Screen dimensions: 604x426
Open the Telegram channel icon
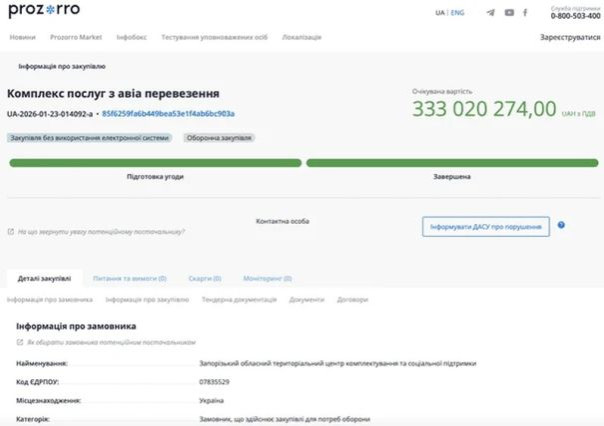click(490, 13)
